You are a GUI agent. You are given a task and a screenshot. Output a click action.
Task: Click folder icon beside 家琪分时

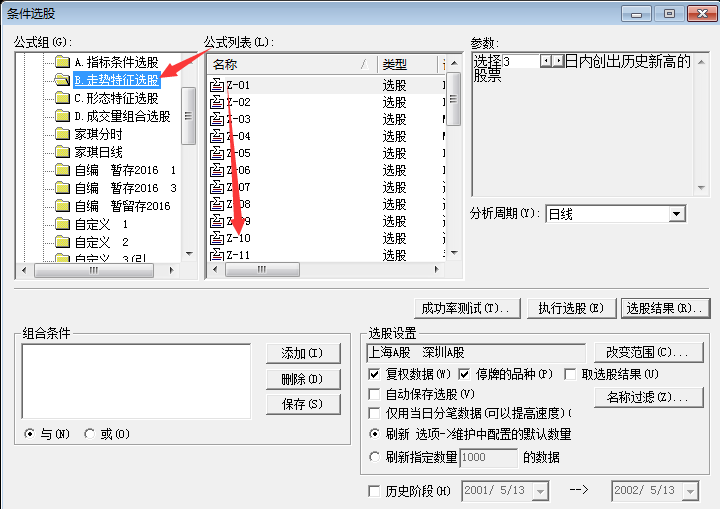click(x=62, y=134)
